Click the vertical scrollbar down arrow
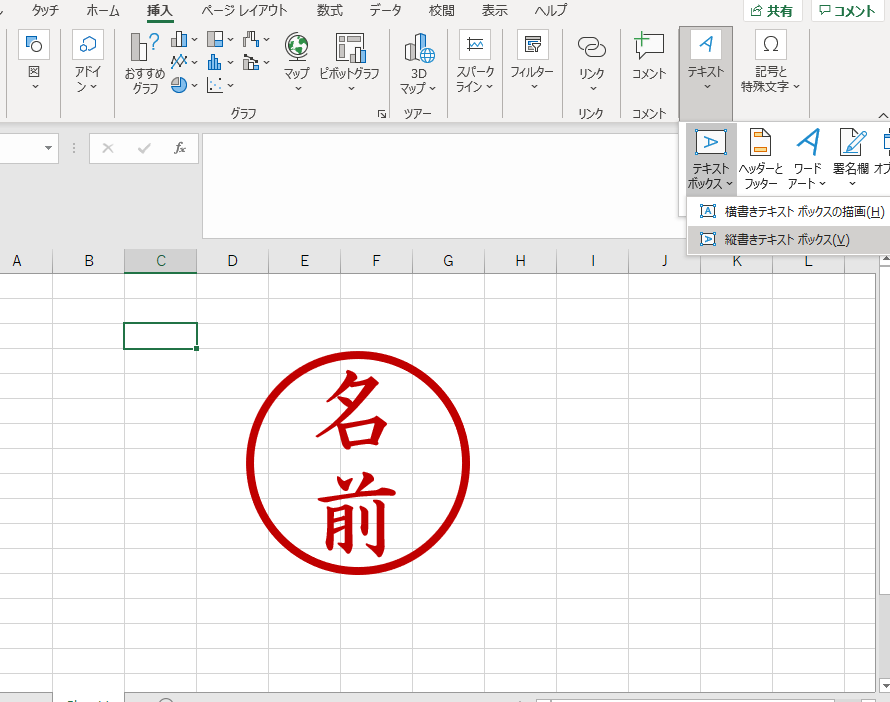 pyautogui.click(x=884, y=686)
